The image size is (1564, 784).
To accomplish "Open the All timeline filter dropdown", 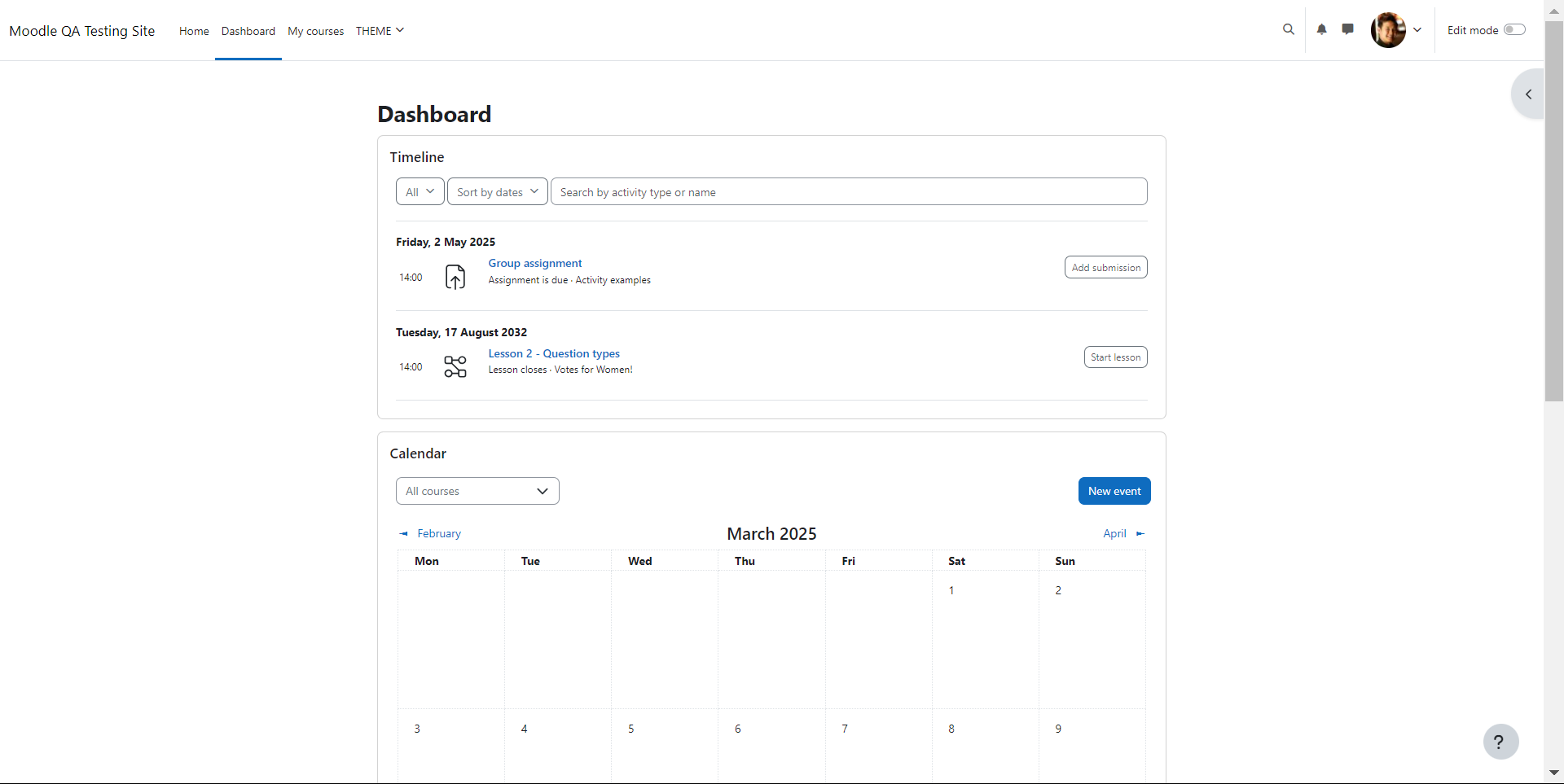I will point(420,192).
